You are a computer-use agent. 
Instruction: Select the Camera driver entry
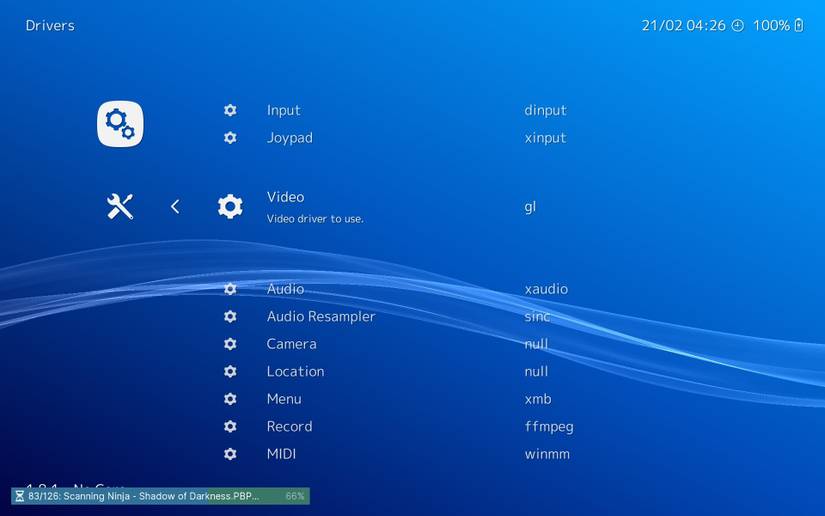coord(291,344)
